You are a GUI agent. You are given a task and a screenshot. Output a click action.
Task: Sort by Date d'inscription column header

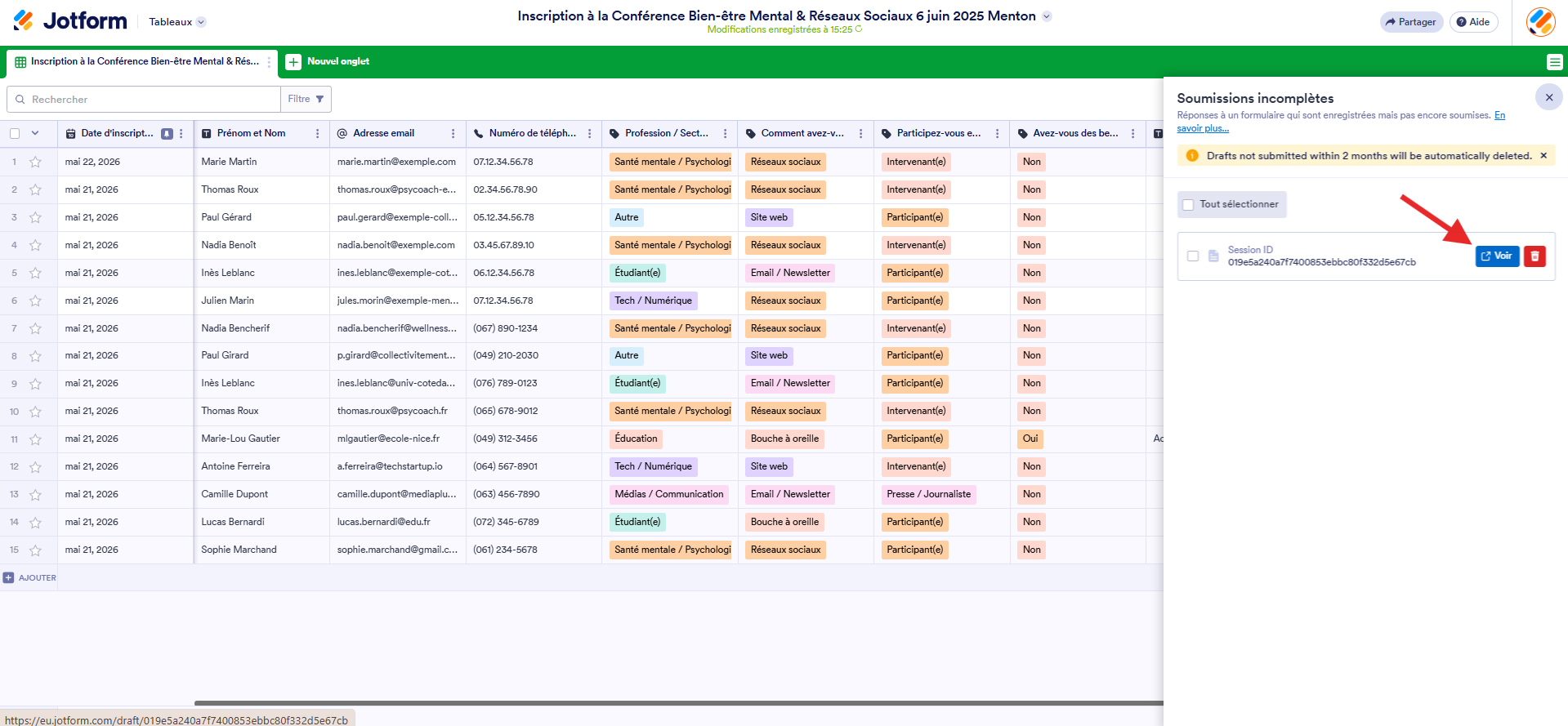click(x=117, y=133)
